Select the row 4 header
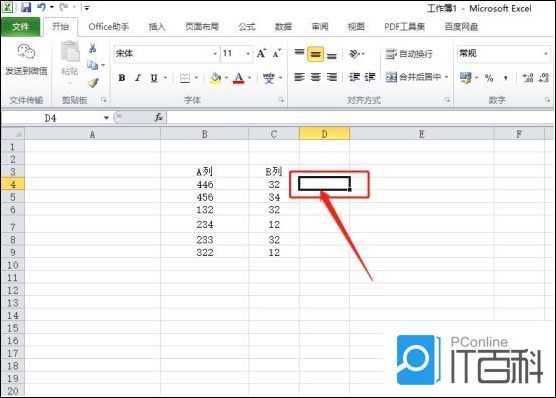Image resolution: width=556 pixels, height=398 pixels. [13, 184]
